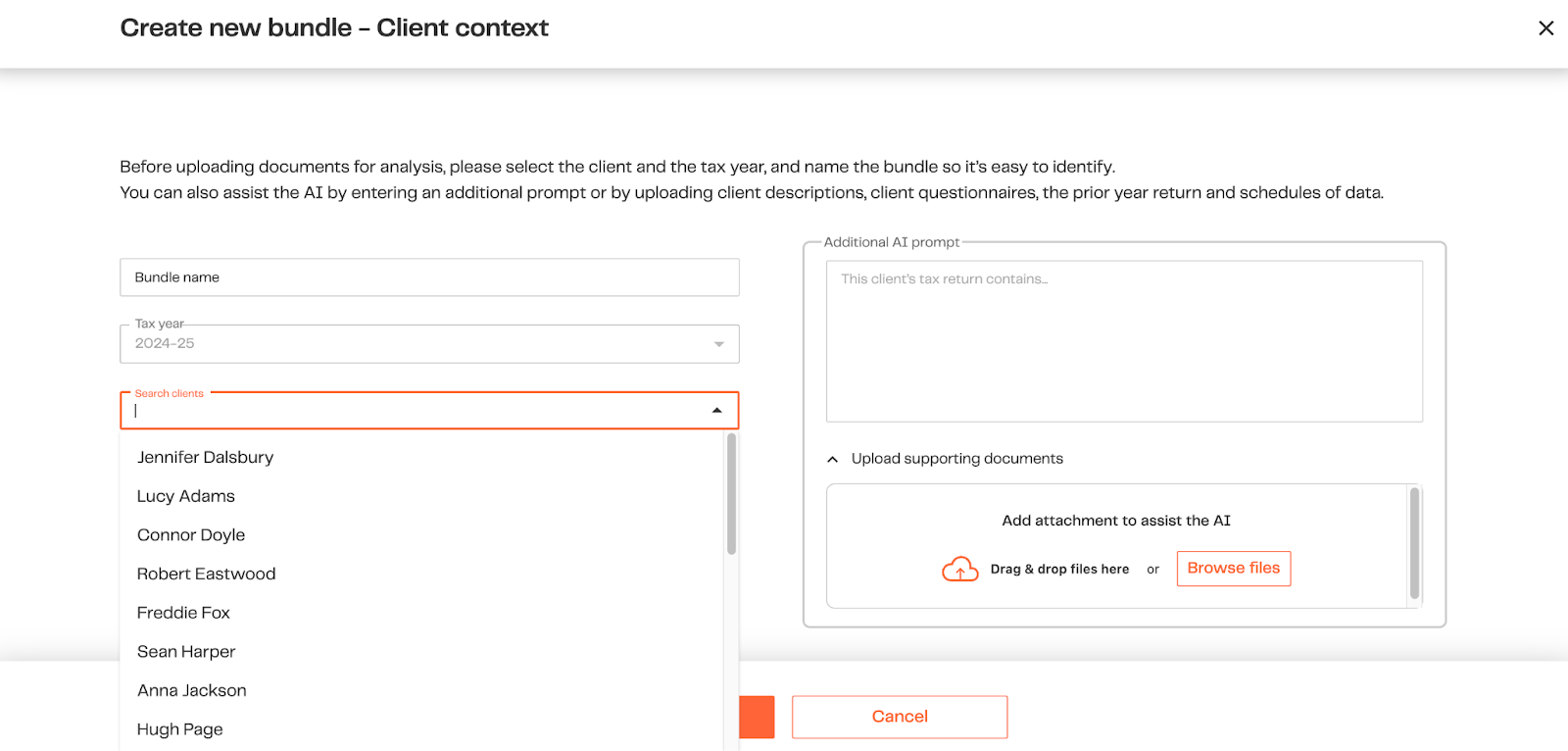Screen dimensions: 1568x751
Task: Click into the Additional AI prompt textarea
Action: 1124,341
